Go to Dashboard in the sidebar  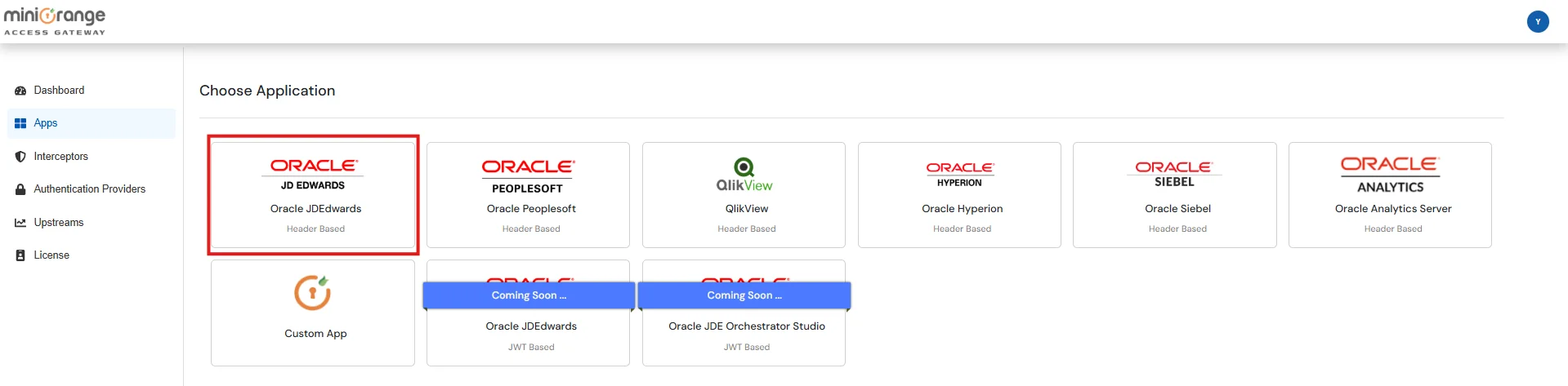59,91
